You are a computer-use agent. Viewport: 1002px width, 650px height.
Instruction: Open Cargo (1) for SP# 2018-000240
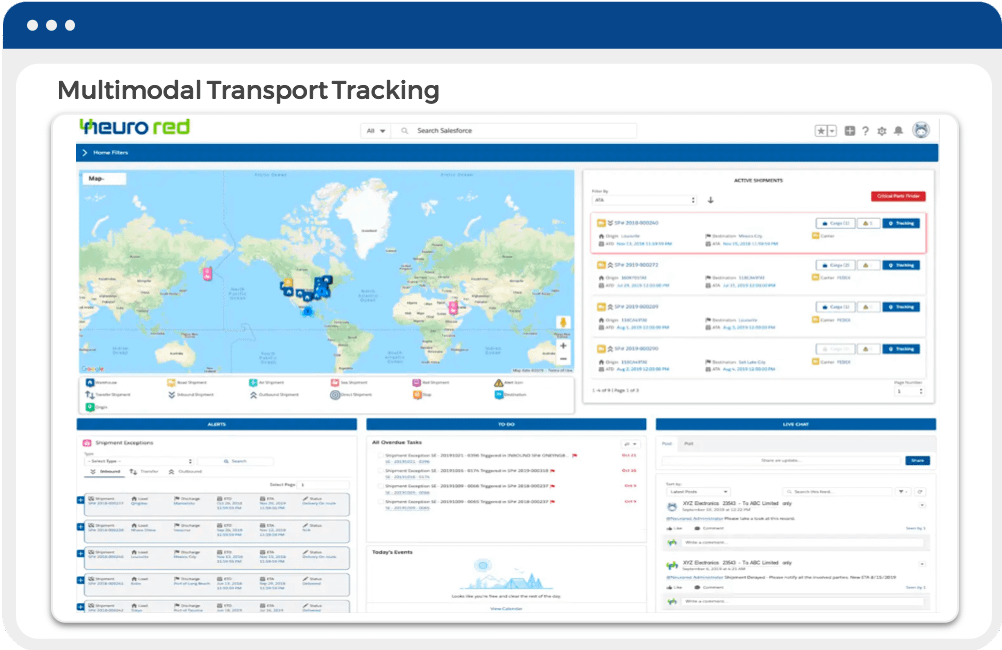click(835, 223)
